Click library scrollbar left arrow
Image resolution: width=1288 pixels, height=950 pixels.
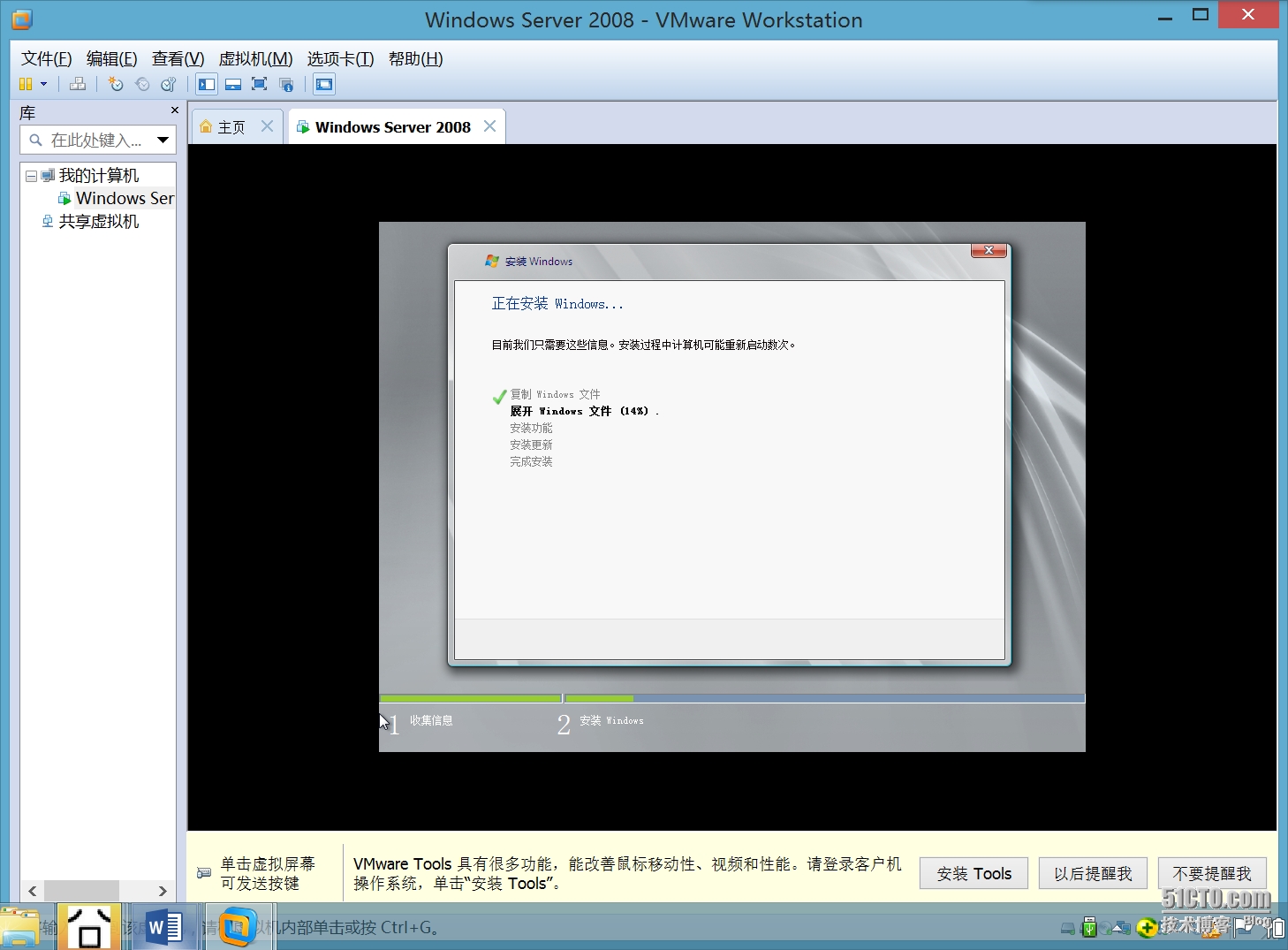[x=33, y=891]
